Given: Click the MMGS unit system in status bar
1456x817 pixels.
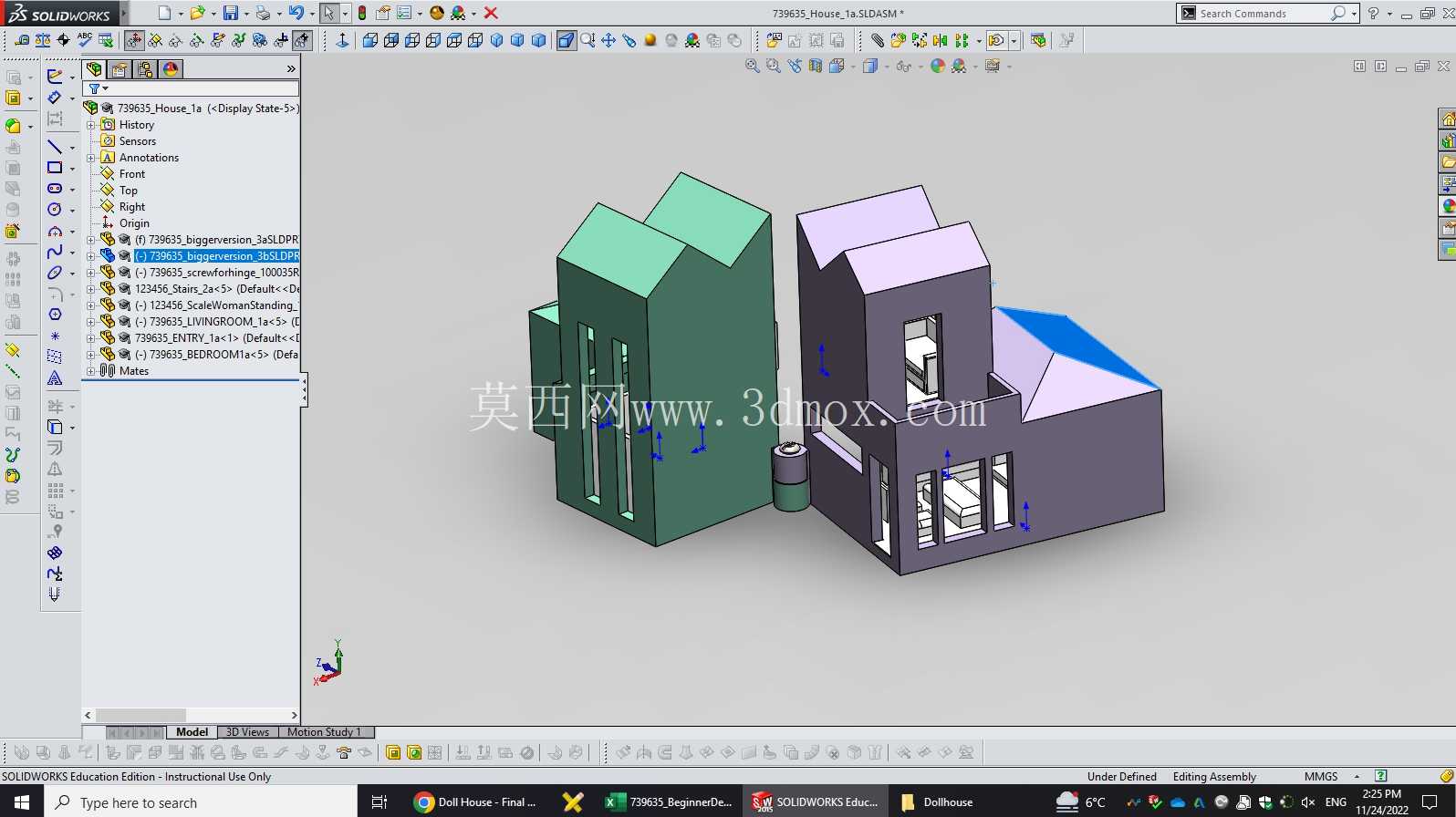Looking at the screenshot, I should [1321, 777].
